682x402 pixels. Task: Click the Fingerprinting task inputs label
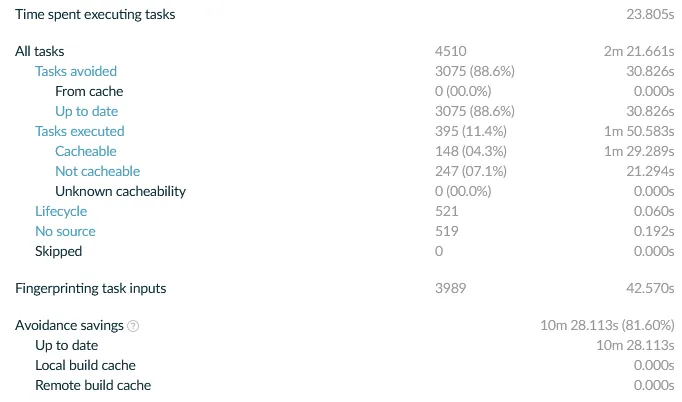[91, 288]
